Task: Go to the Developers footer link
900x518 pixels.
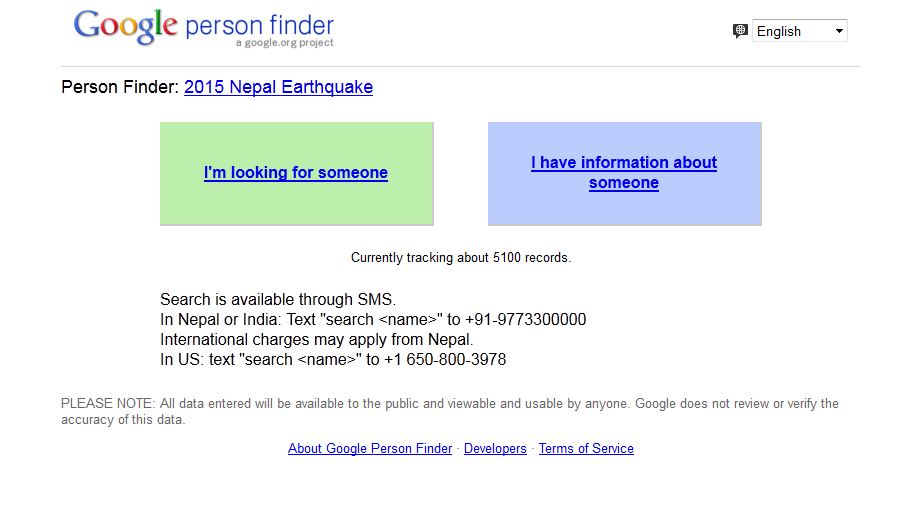Action: pyautogui.click(x=495, y=449)
